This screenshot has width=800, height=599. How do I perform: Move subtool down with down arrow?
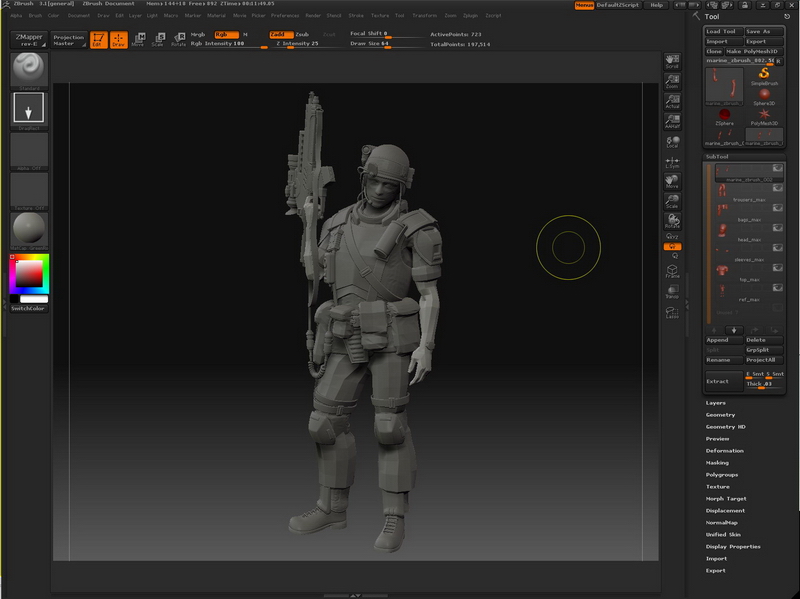point(734,330)
